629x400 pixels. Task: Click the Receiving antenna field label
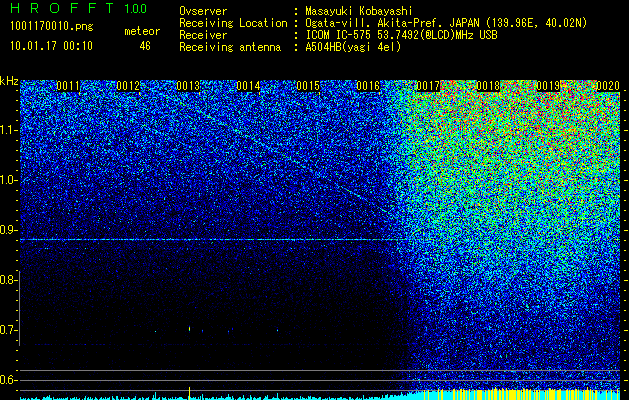pos(230,47)
